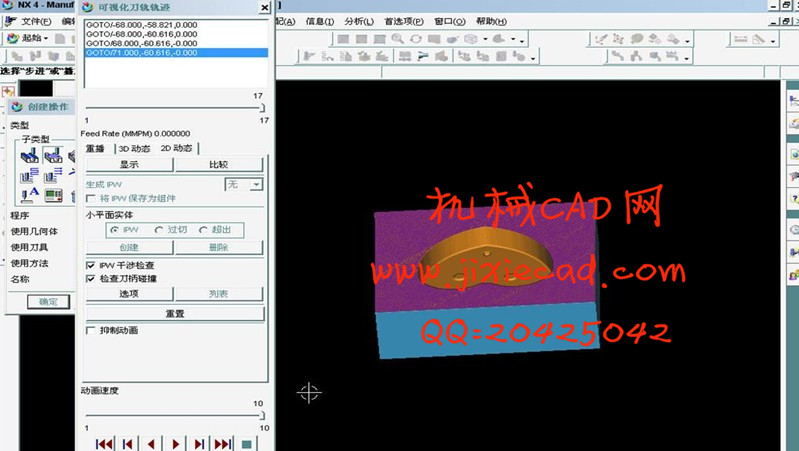Screen dimensions: 799x451
Task: Open the 分析(L) menu
Action: (359, 21)
